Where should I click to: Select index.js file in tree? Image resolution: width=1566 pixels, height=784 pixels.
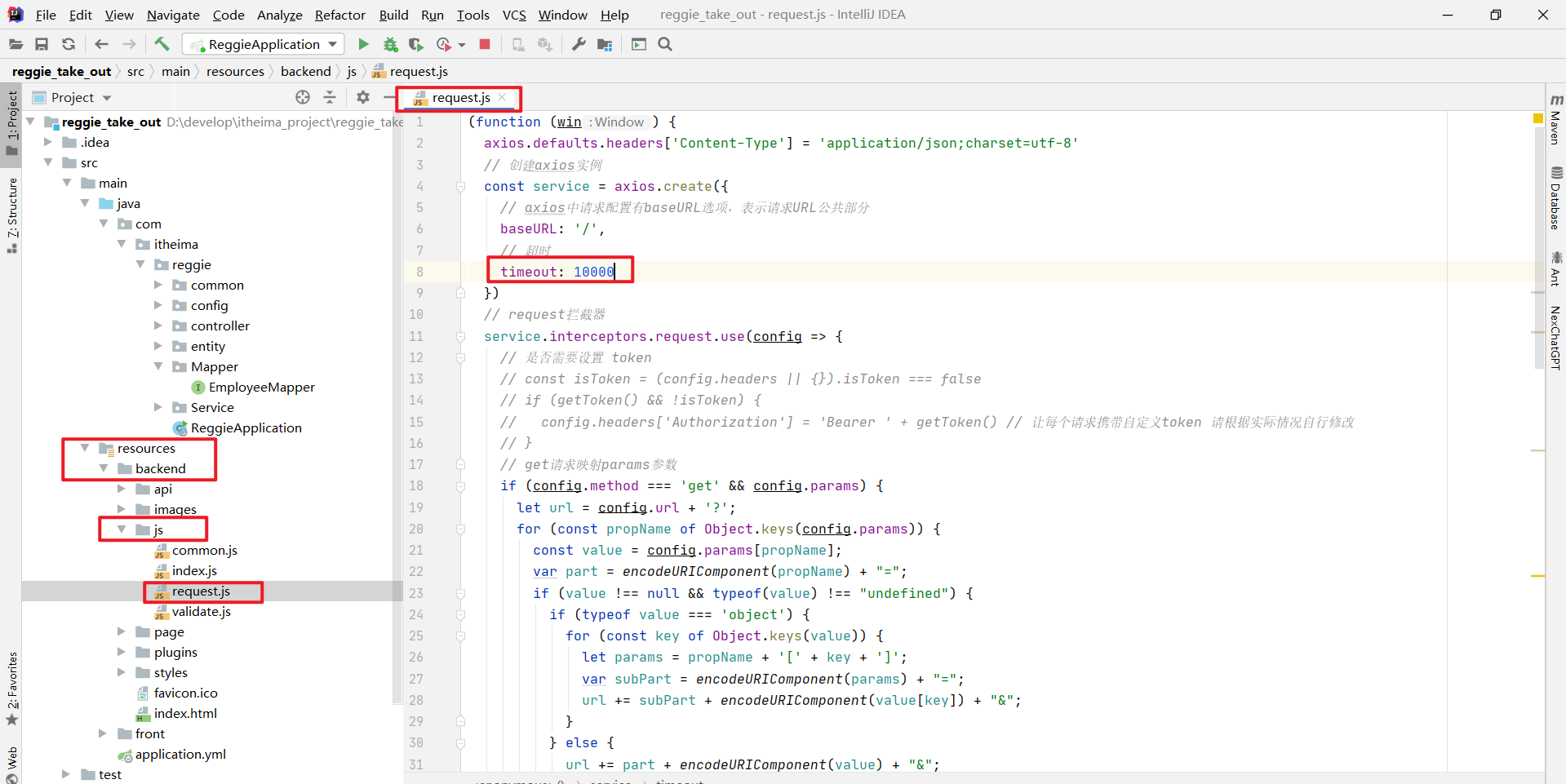pyautogui.click(x=194, y=570)
